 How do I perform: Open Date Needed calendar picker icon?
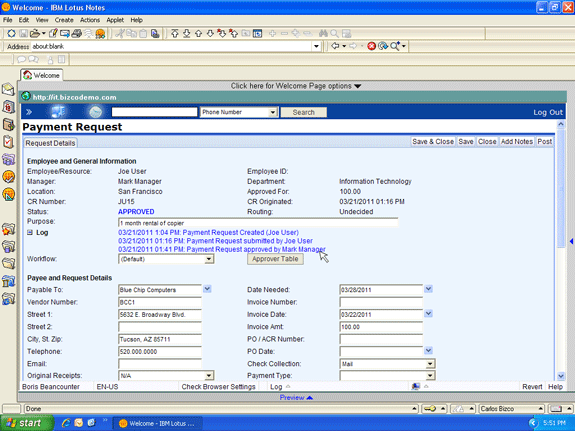tap(428, 289)
